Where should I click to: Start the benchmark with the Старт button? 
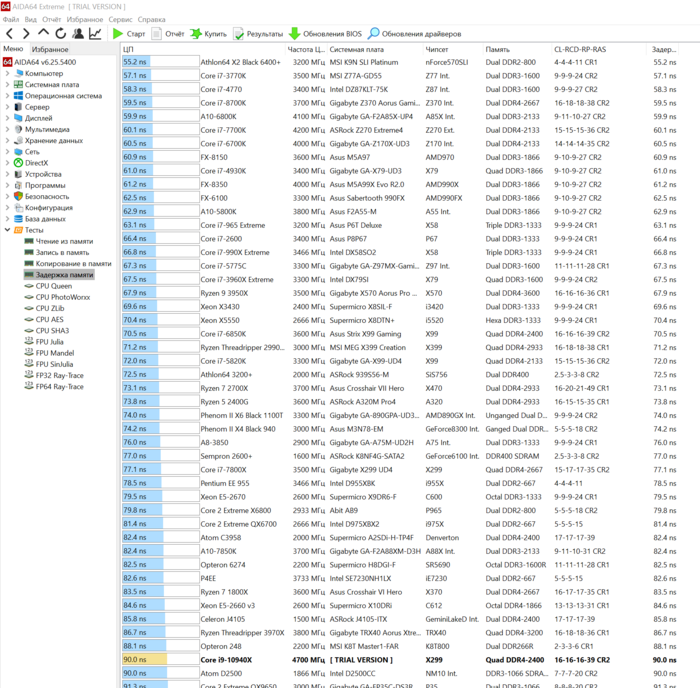tap(129, 34)
